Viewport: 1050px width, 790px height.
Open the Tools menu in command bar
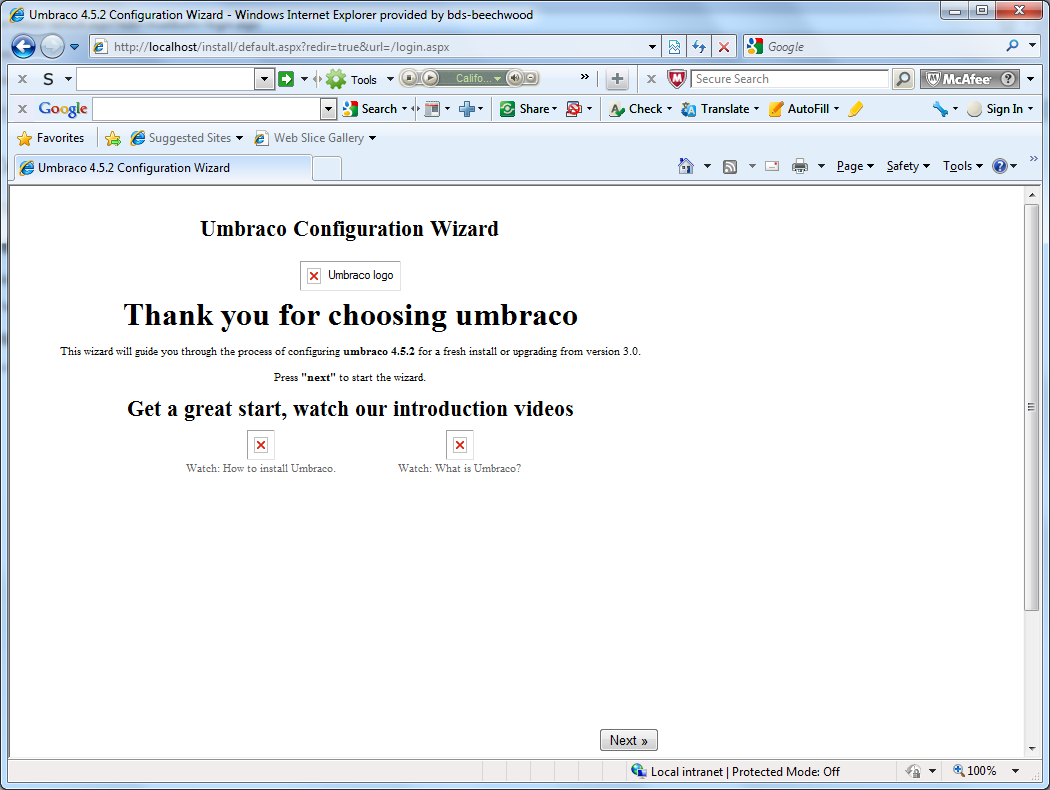tap(963, 166)
